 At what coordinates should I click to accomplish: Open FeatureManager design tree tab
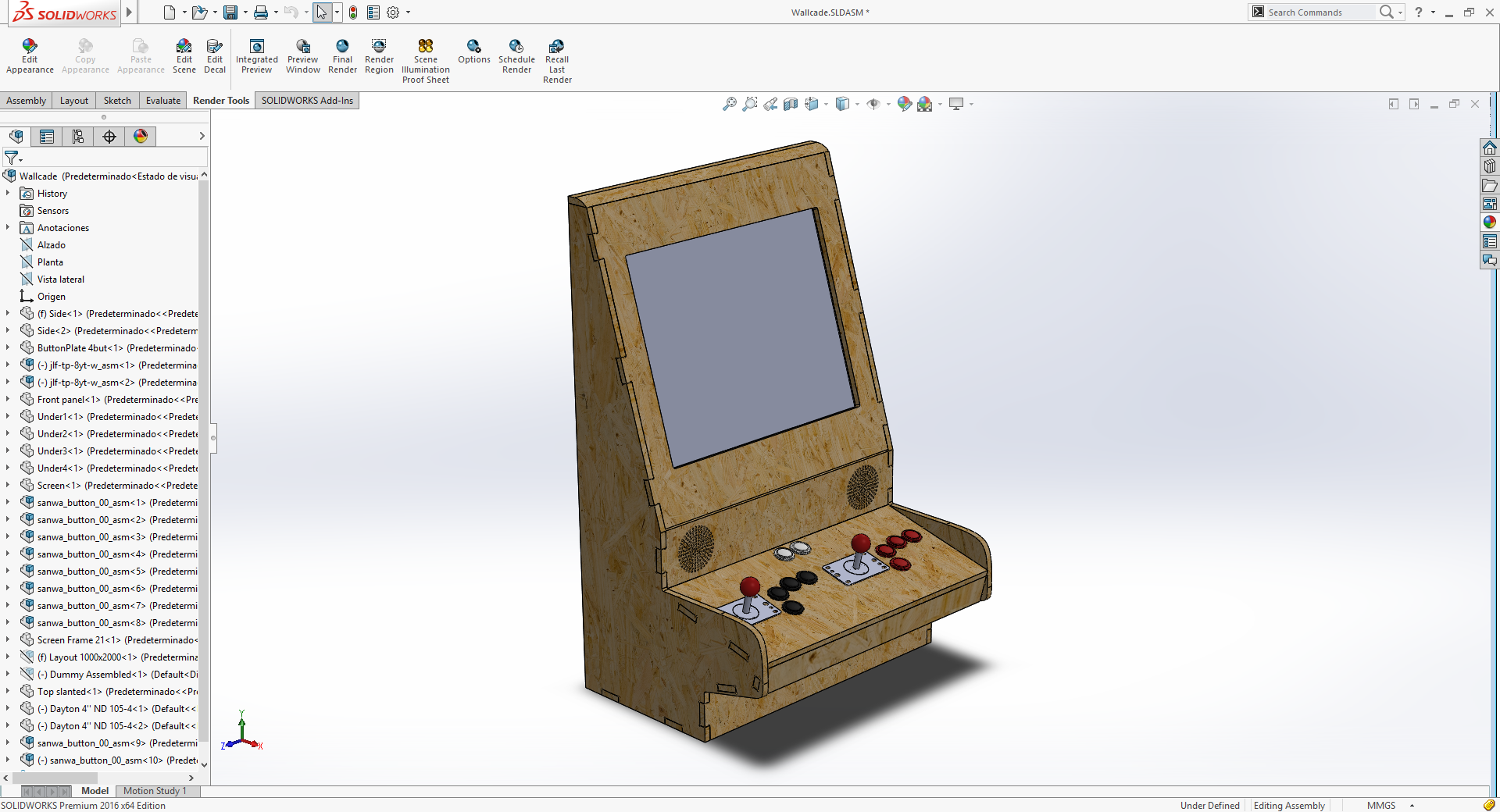[x=16, y=137]
